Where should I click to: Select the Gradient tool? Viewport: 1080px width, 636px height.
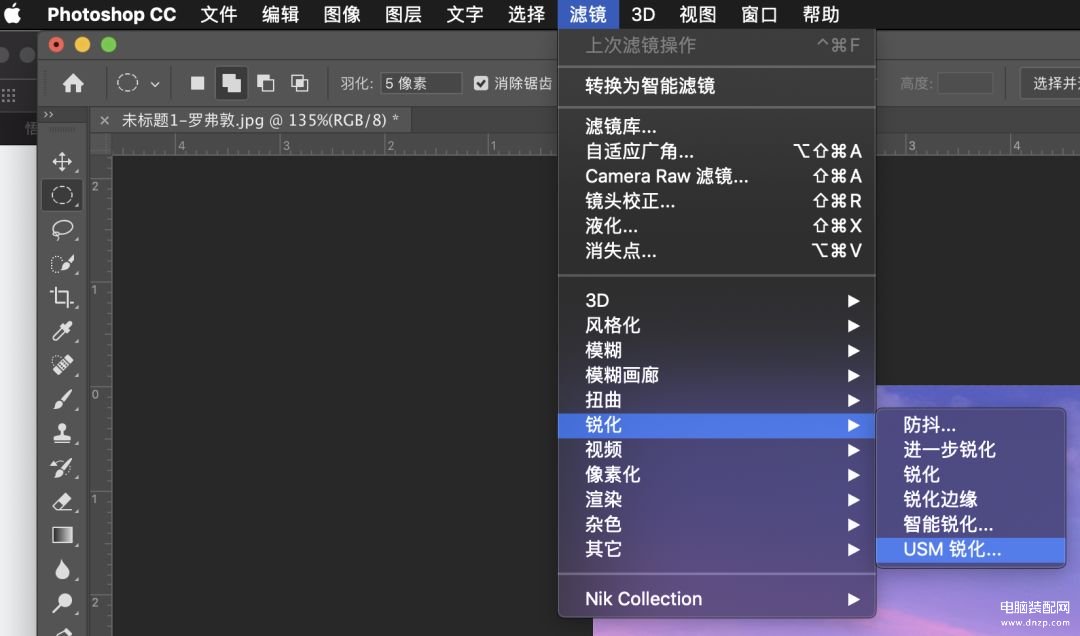point(62,535)
